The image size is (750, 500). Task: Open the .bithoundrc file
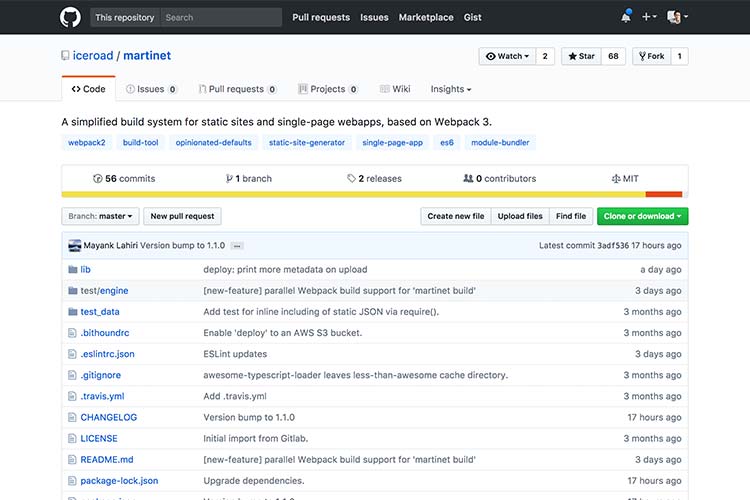(105, 333)
